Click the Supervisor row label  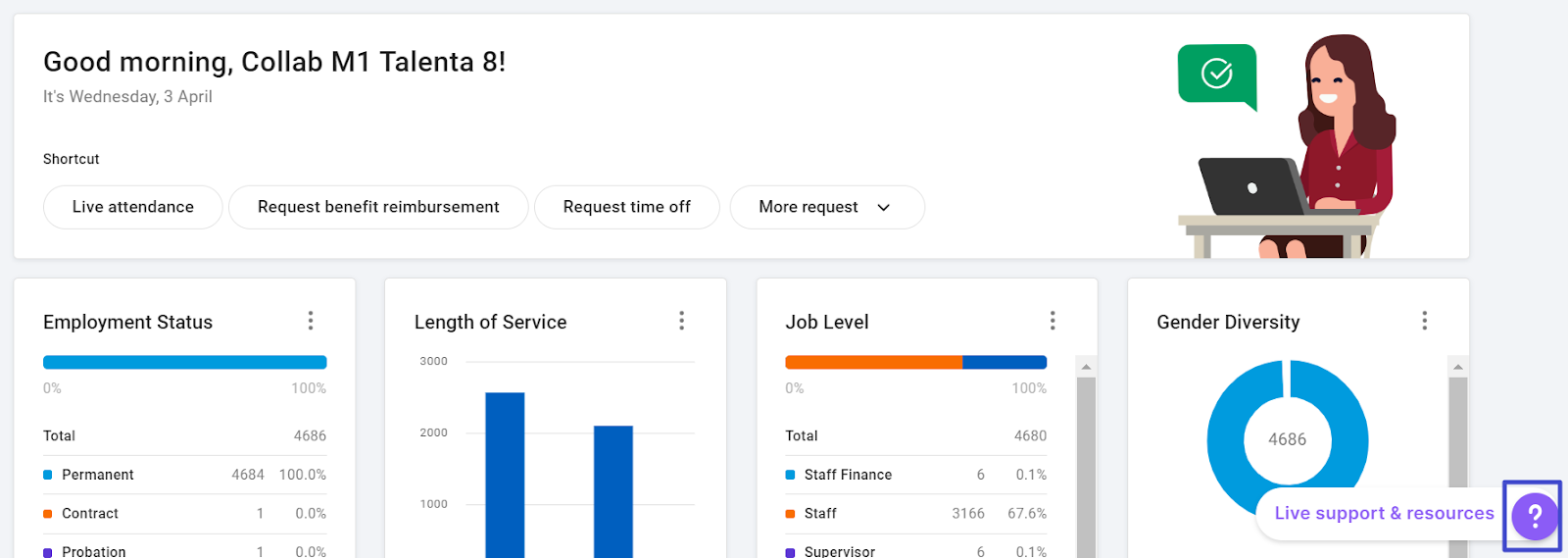[x=840, y=551]
